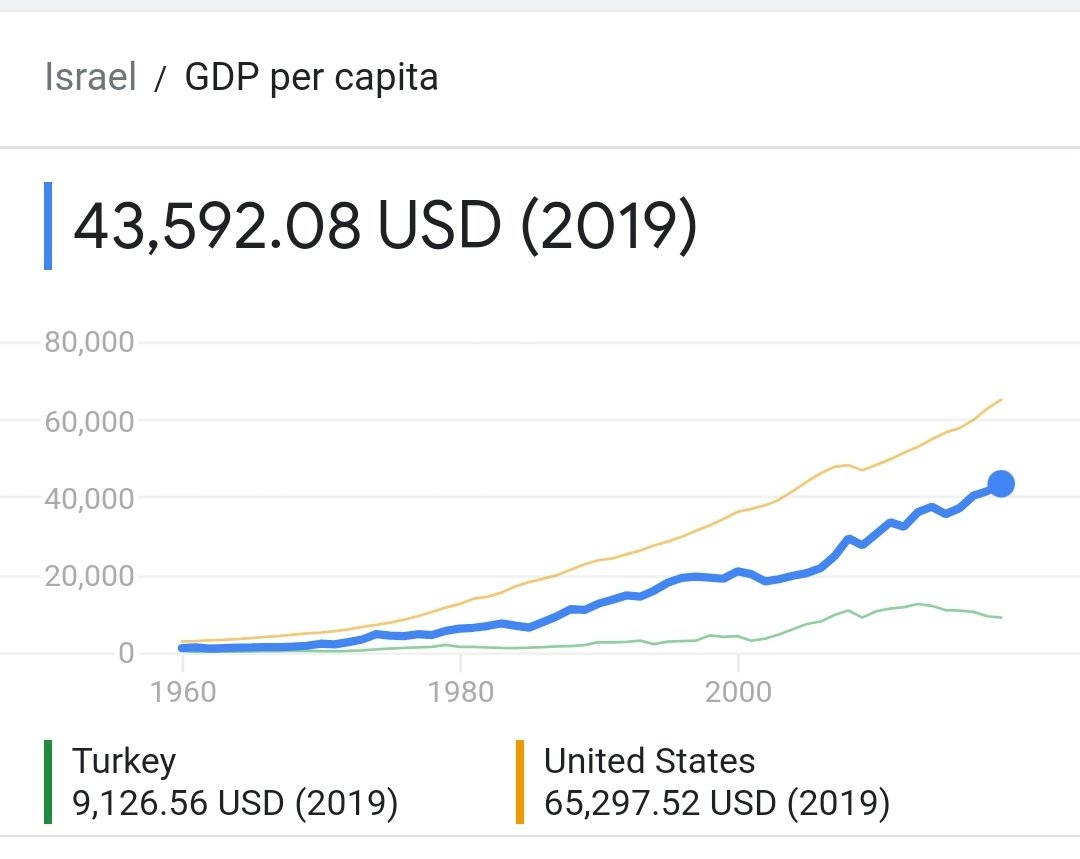Click Turkey's 9,126.56 USD (2019) value
The width and height of the screenshot is (1080, 859).
coord(235,802)
